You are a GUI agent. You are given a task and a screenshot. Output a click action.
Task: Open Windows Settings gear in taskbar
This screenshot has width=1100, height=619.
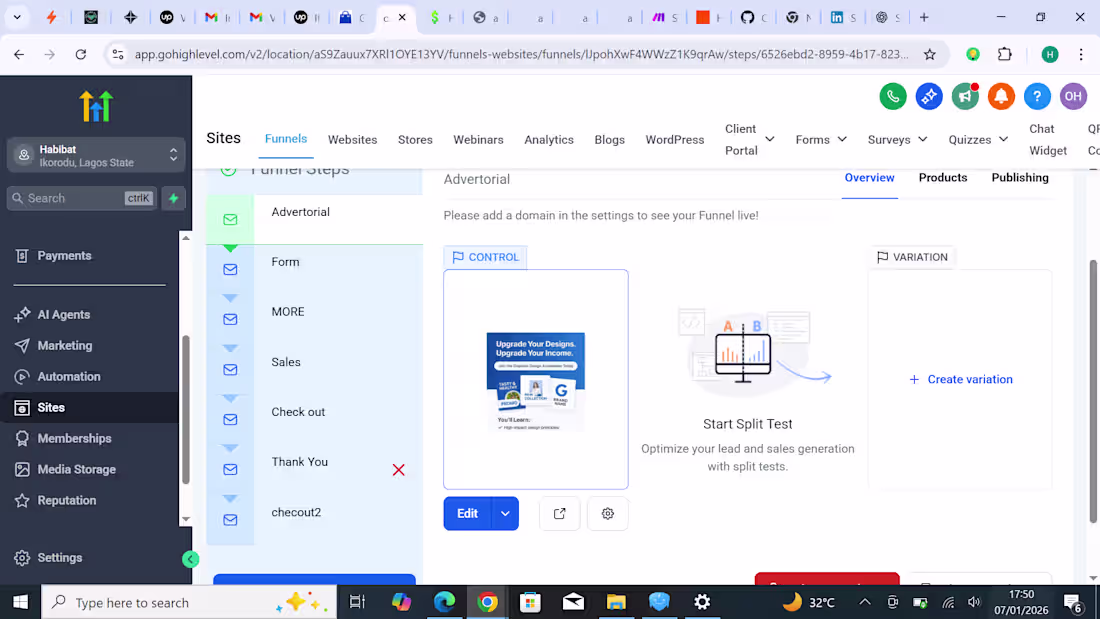pos(702,602)
